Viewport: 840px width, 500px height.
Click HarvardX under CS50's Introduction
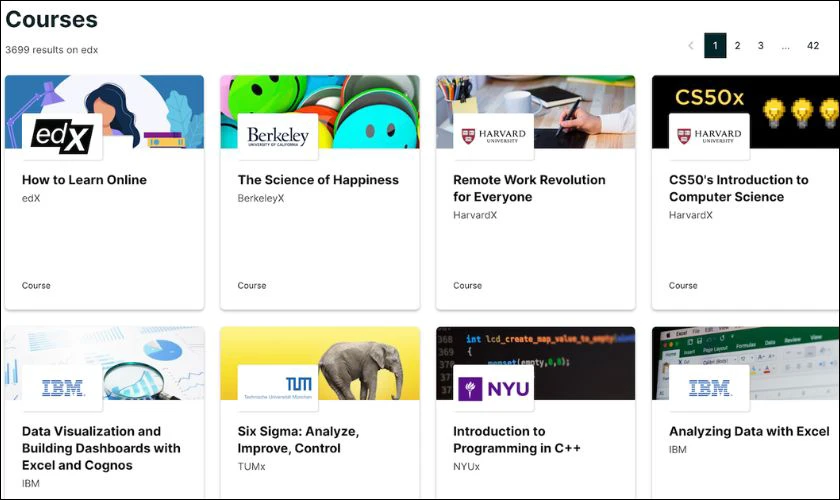point(691,215)
